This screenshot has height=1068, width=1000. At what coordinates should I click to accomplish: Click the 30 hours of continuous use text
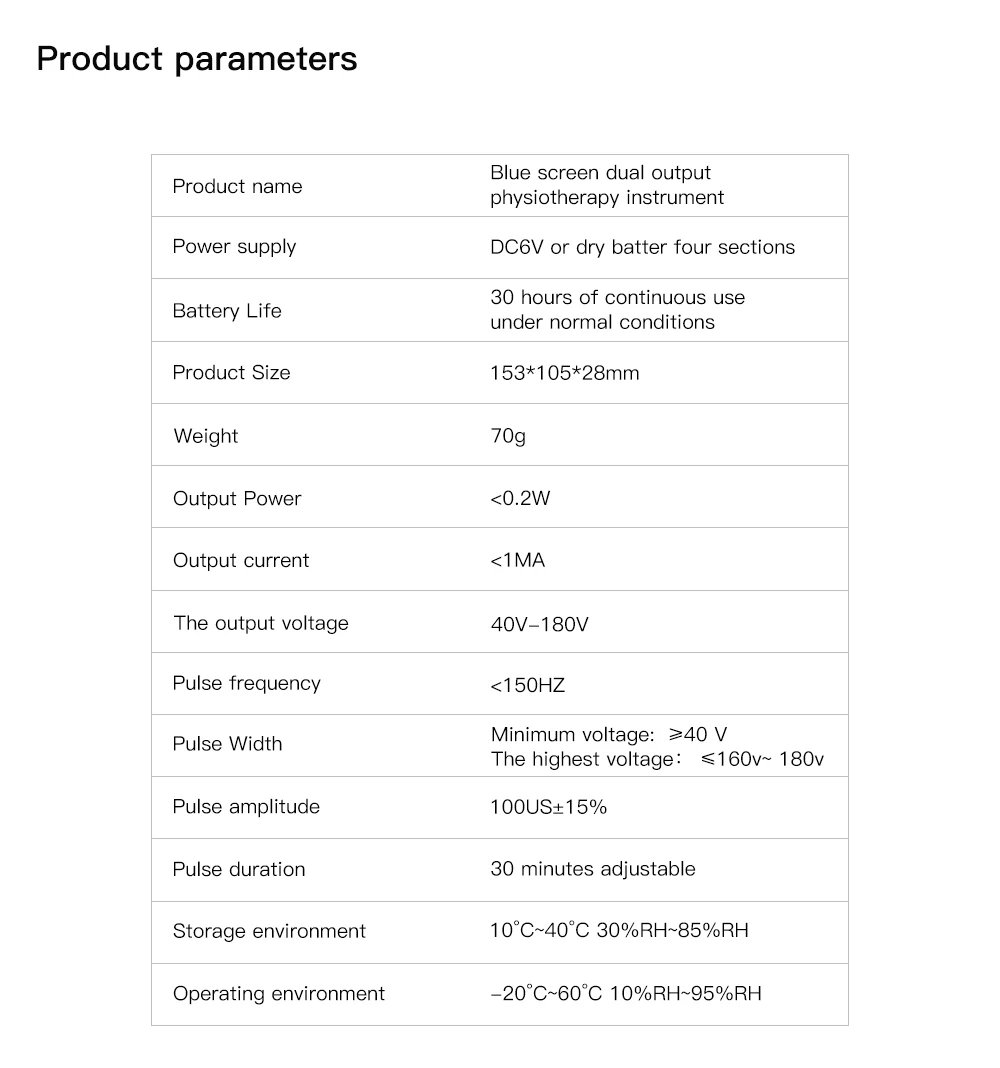(617, 298)
